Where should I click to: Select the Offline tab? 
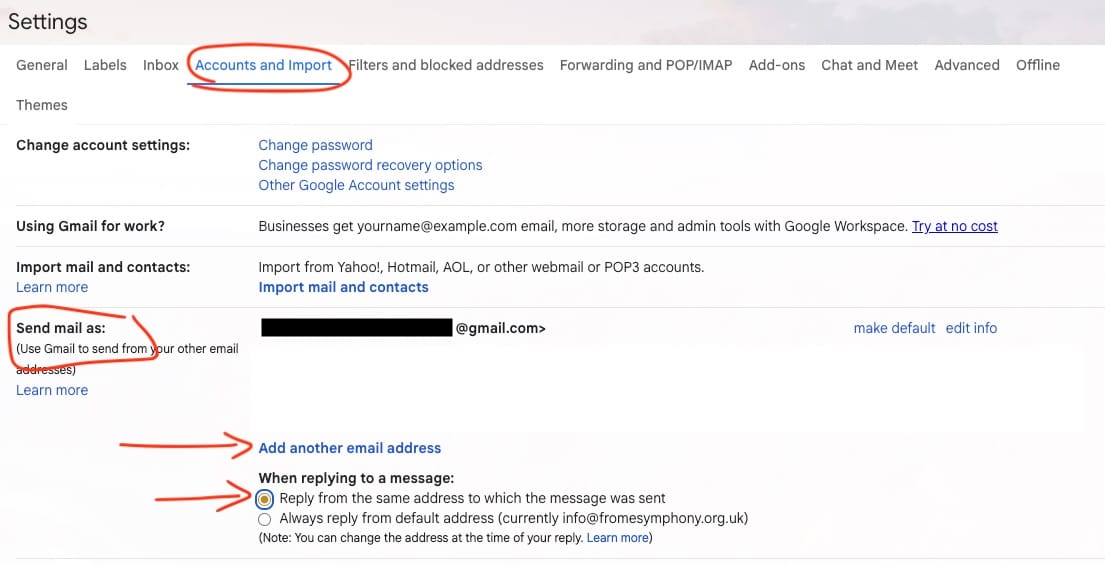(x=1037, y=65)
